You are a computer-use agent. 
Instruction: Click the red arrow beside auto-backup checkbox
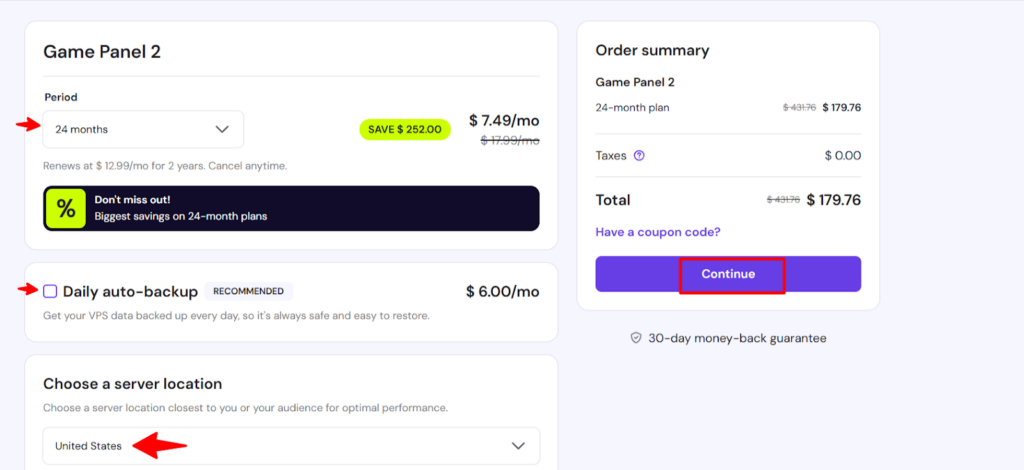point(26,290)
